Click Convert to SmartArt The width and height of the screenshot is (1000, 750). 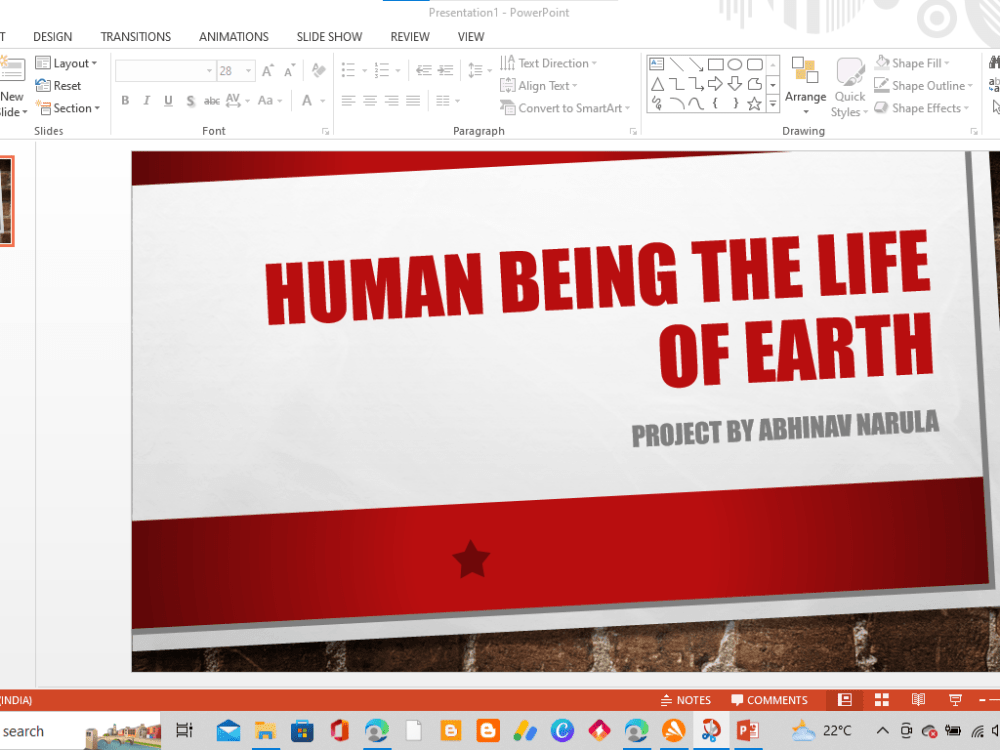pyautogui.click(x=565, y=108)
